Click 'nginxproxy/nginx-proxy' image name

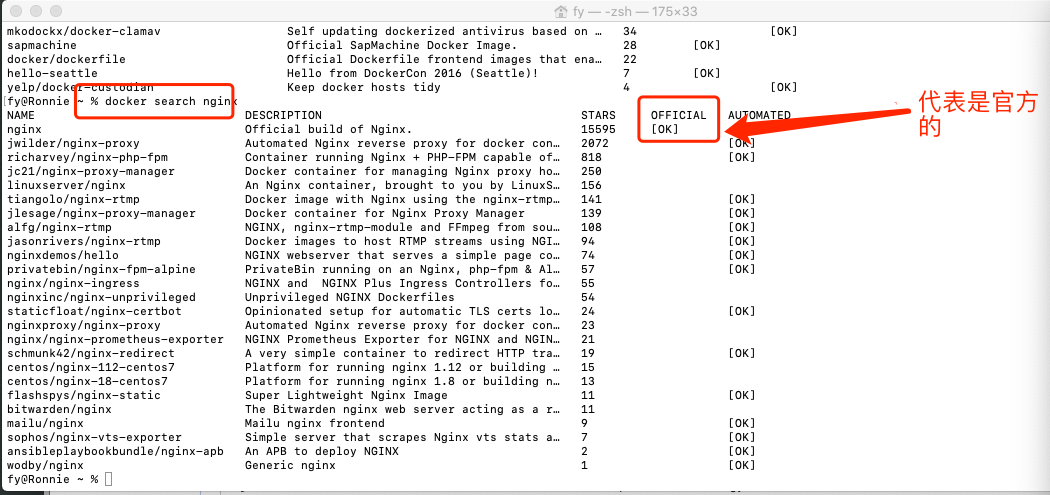(84, 326)
